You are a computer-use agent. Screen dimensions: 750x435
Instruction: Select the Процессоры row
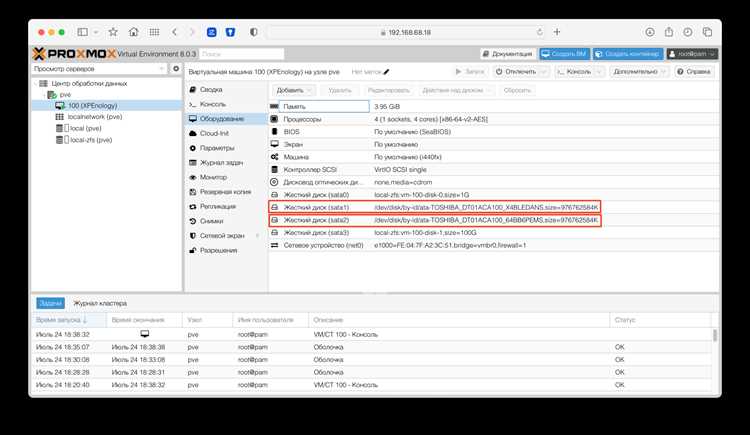494,119
